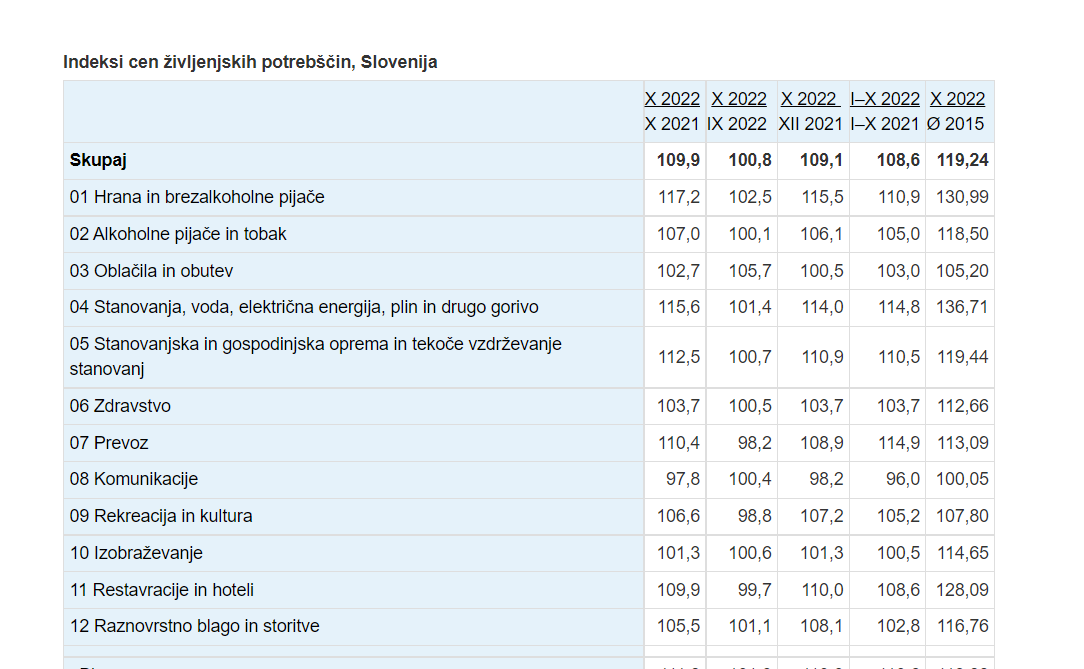The image size is (1084, 669).
Task: Click value 102,5 in Hrana row
Action: point(750,197)
